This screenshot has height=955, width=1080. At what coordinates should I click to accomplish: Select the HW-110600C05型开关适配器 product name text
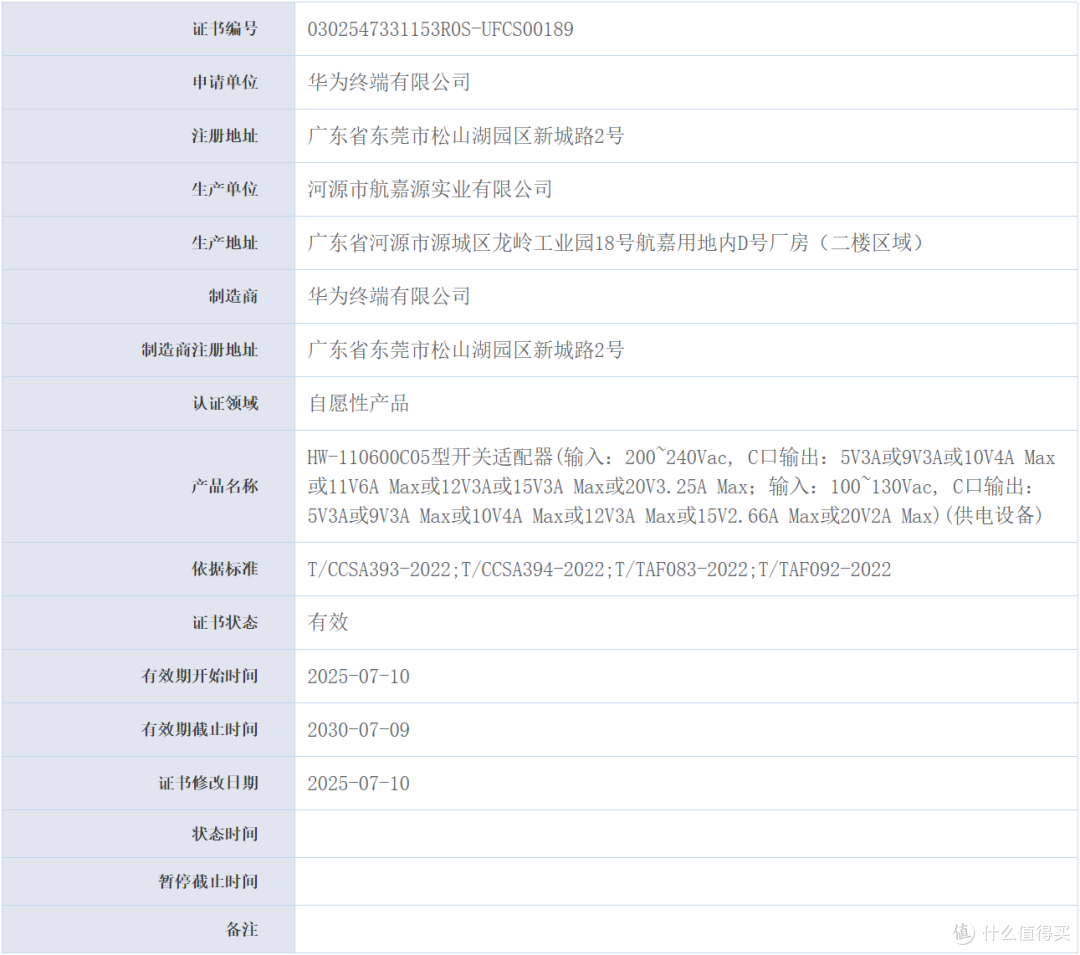tap(430, 457)
